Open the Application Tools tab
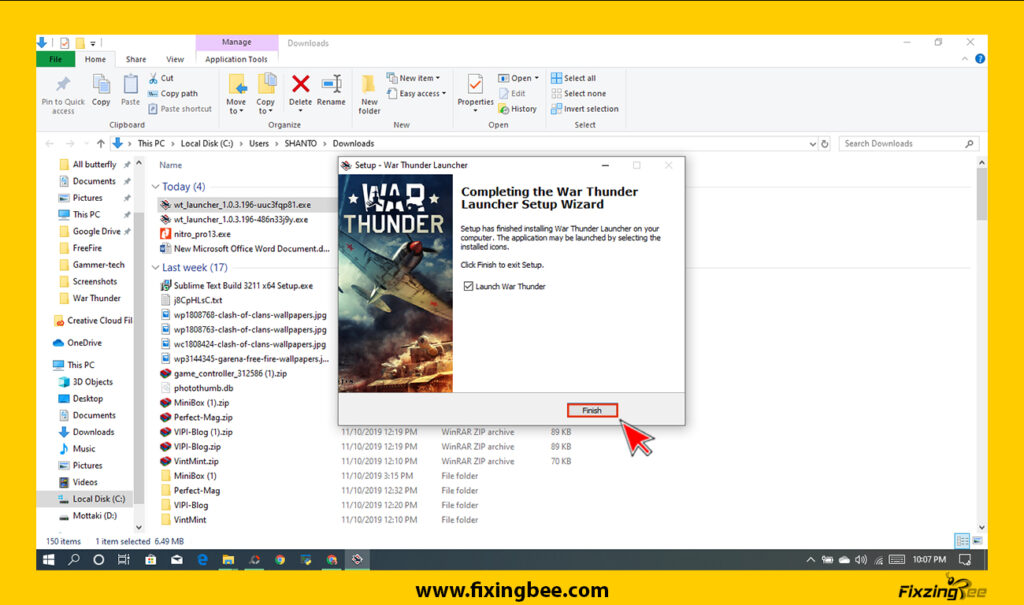The image size is (1024, 605). pyautogui.click(x=236, y=59)
